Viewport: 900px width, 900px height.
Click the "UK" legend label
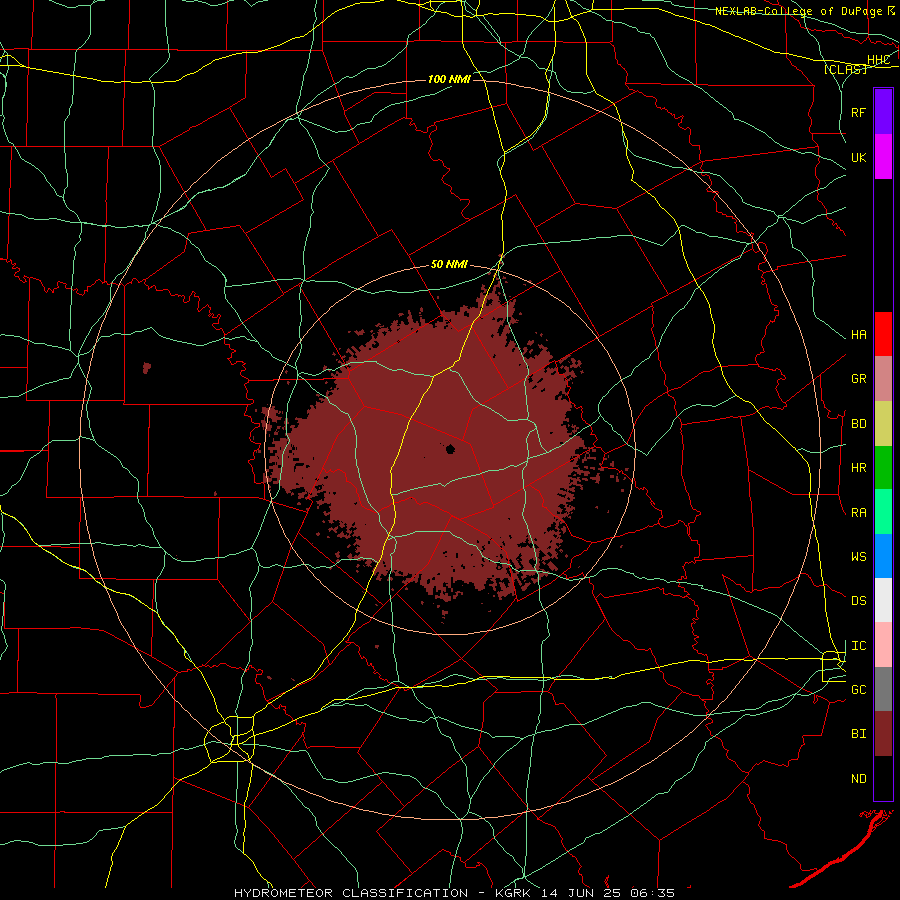tap(858, 157)
